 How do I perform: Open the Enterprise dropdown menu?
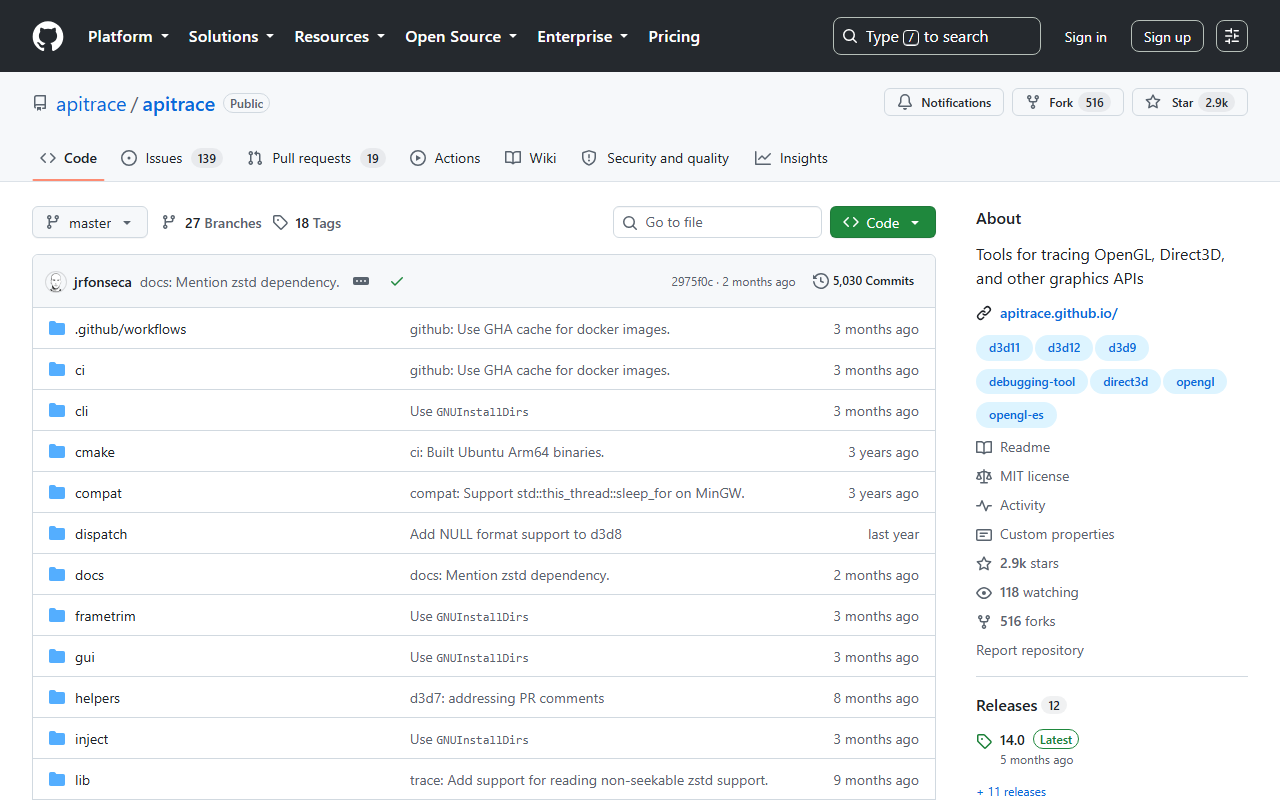(583, 36)
